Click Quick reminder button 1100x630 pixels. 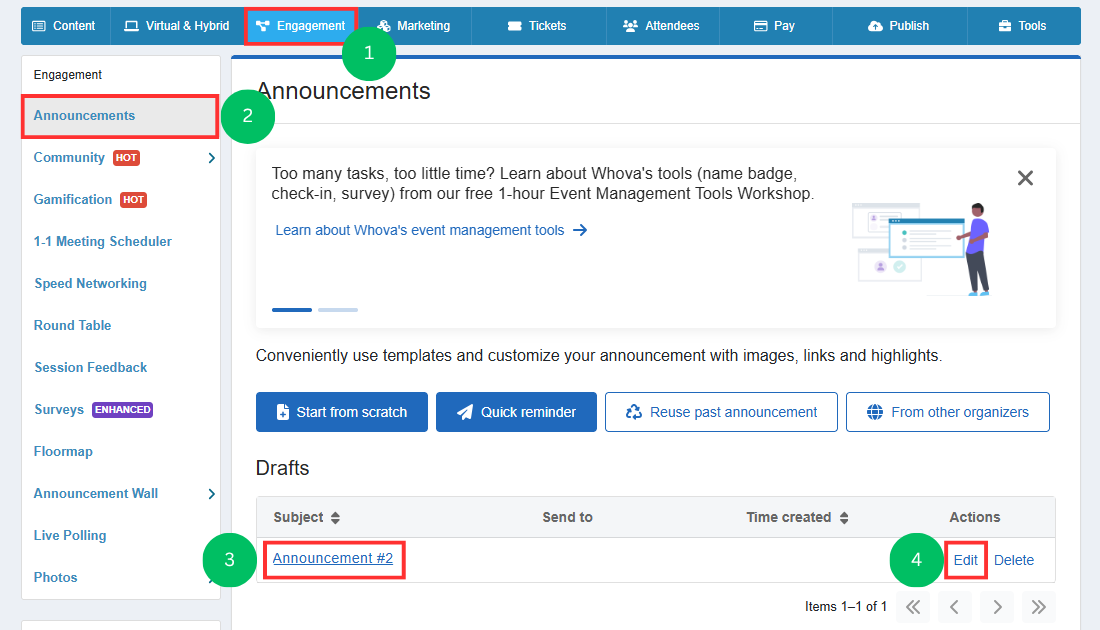coord(516,412)
